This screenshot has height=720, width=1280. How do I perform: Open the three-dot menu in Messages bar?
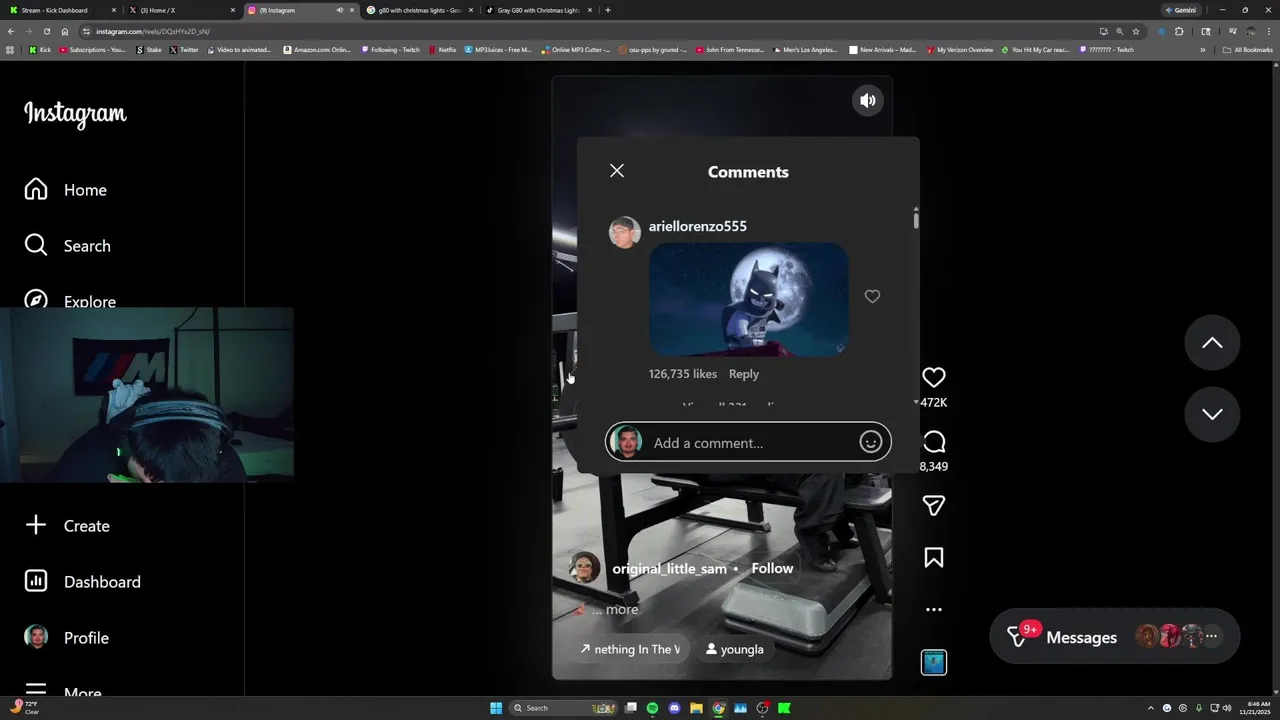[x=1212, y=636]
